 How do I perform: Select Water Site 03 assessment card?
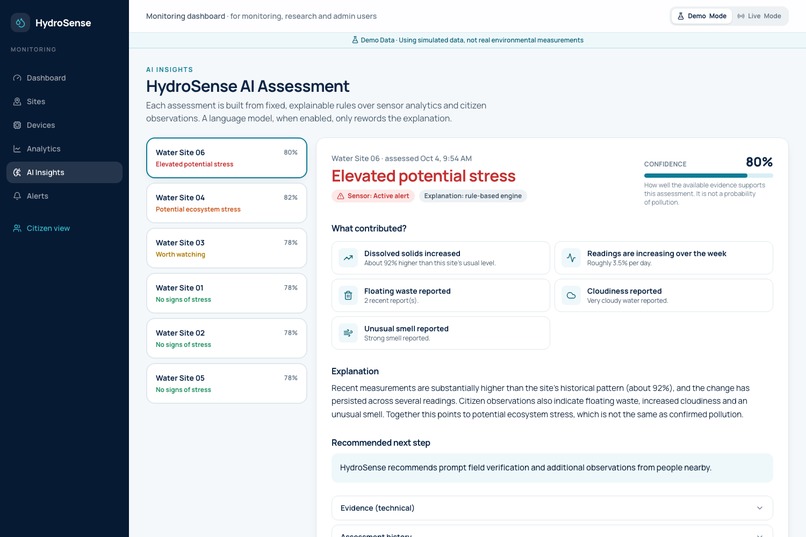point(227,248)
